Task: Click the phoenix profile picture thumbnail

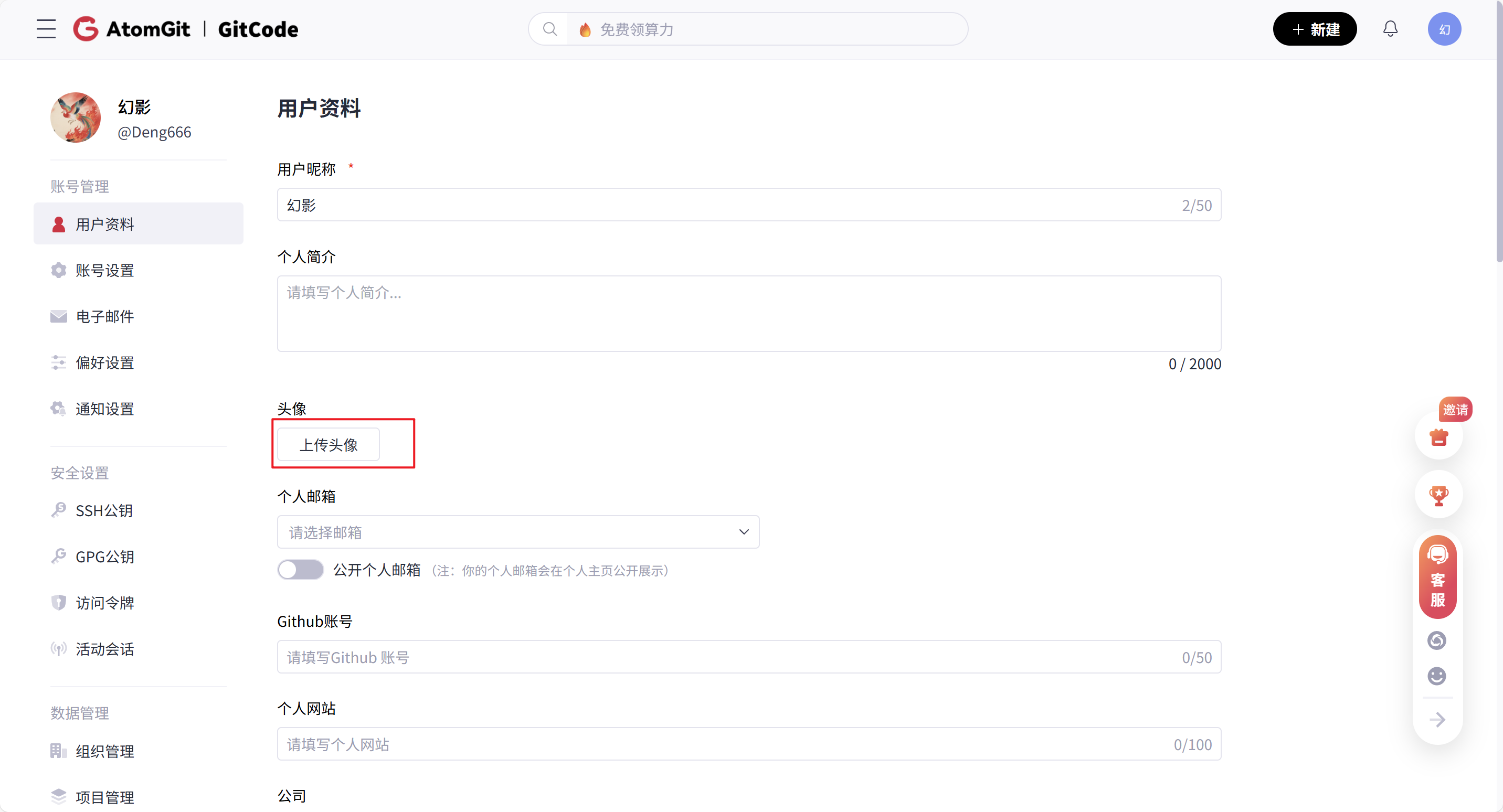Action: tap(75, 118)
